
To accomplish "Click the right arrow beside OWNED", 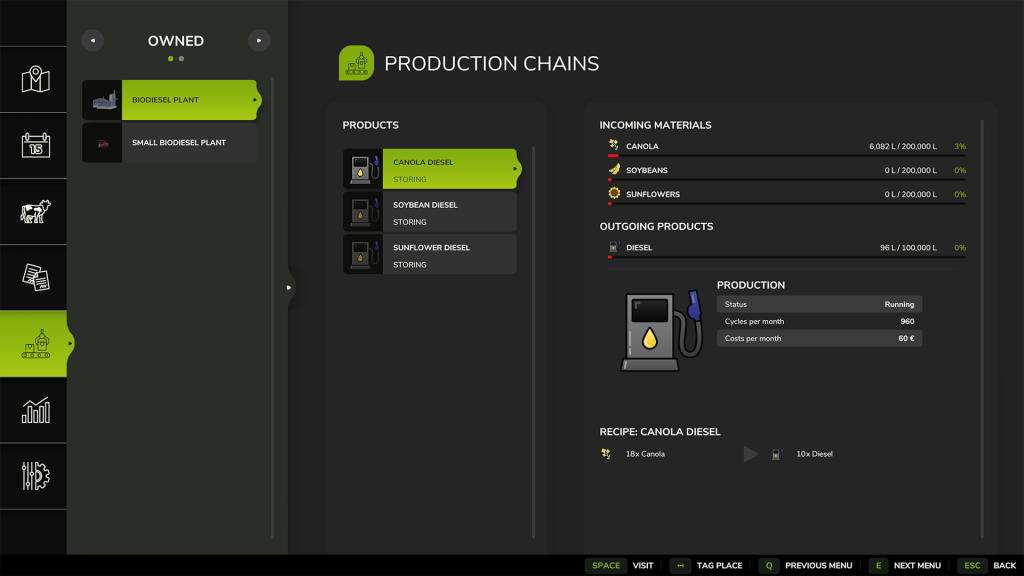I will (x=258, y=40).
